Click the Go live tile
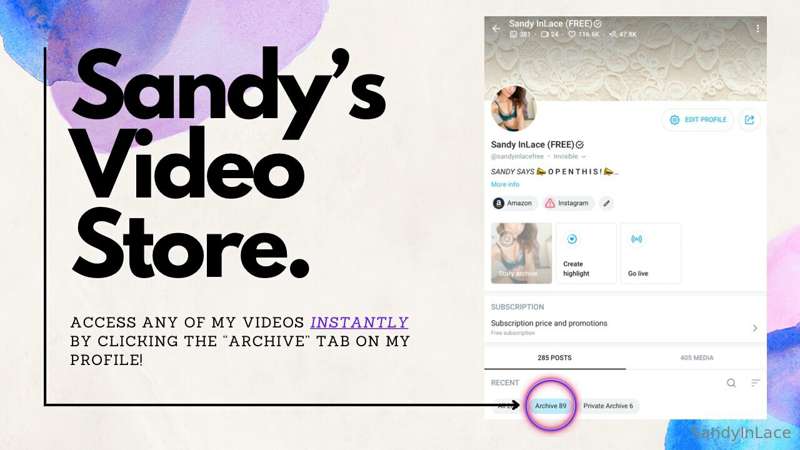This screenshot has width=800, height=450. coord(651,253)
